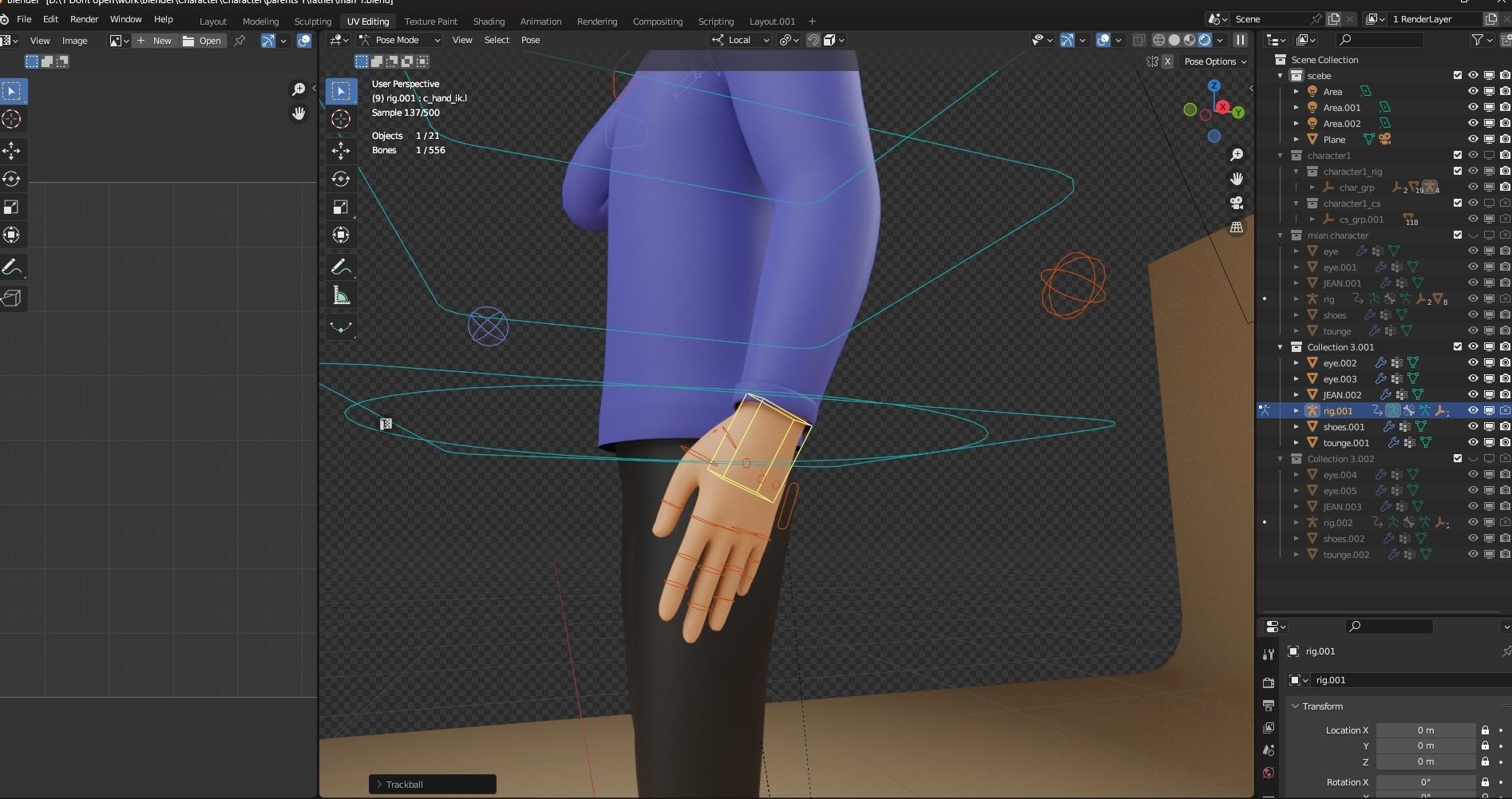Image resolution: width=1512 pixels, height=799 pixels.
Task: Add a new workspace with plus button
Action: 812,22
